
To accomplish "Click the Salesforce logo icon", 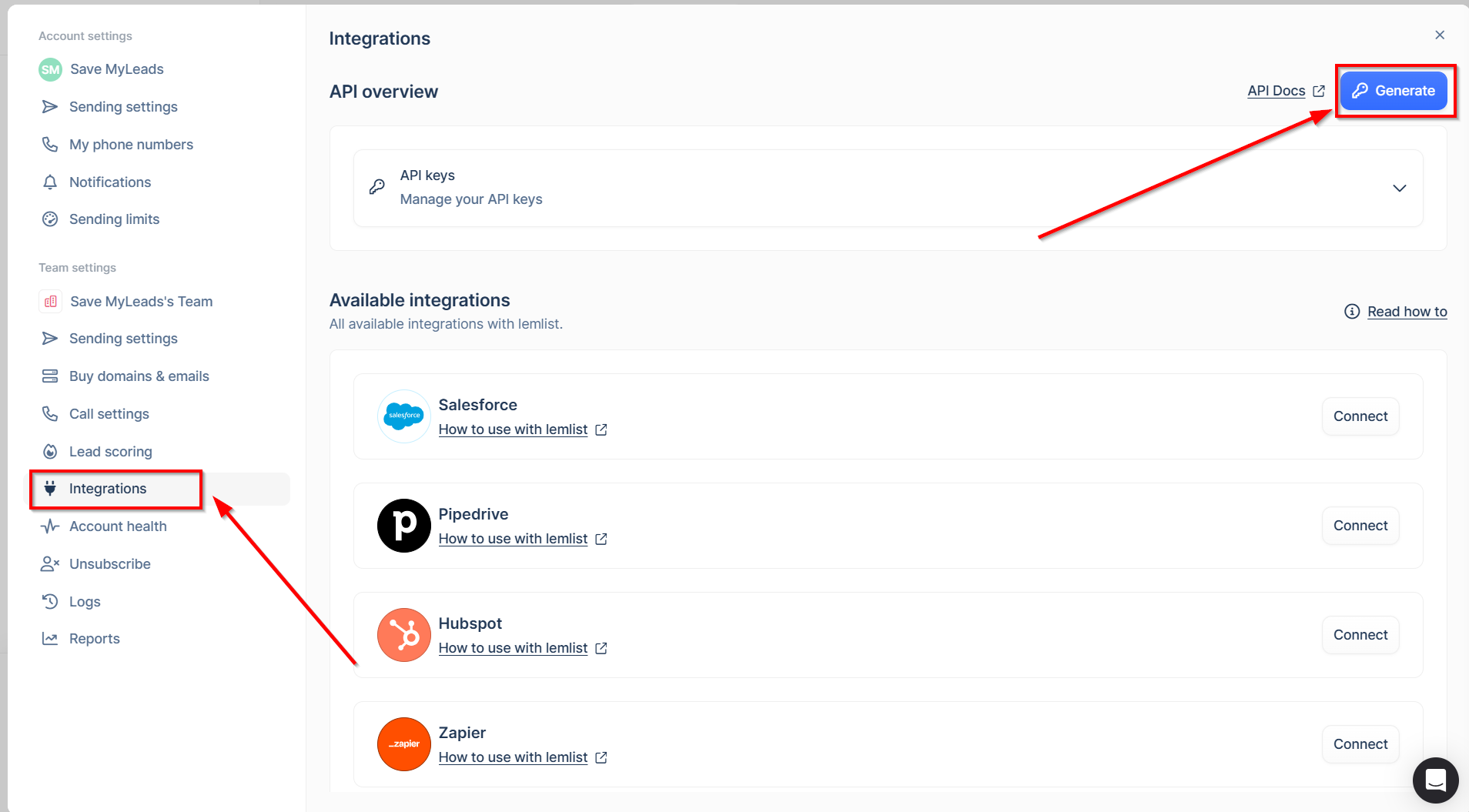I will tap(403, 416).
